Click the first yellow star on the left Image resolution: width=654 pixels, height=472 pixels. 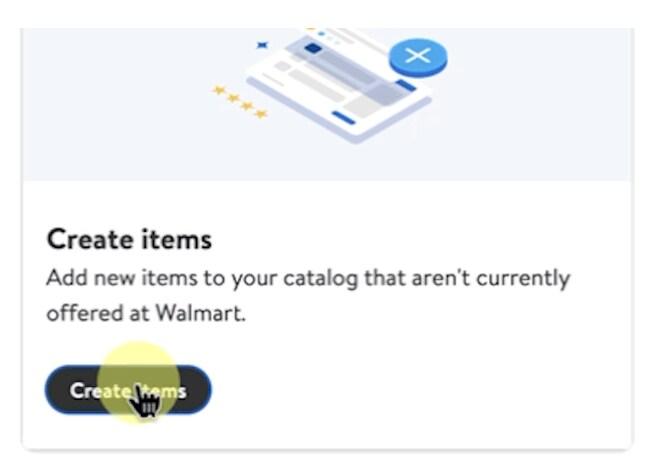click(x=219, y=90)
